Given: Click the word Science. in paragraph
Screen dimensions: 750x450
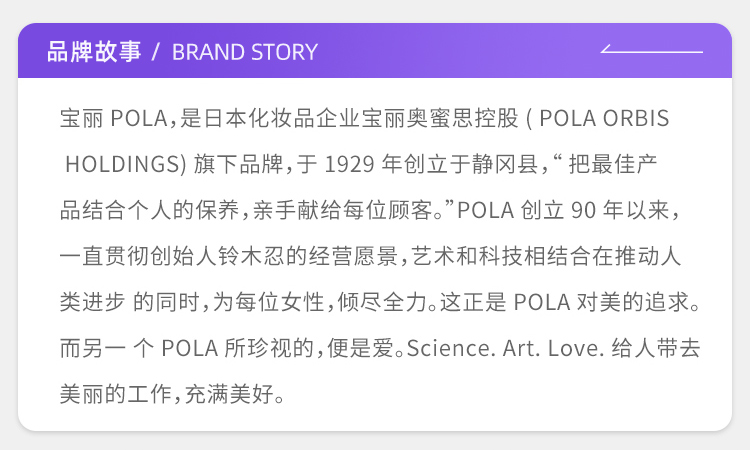Looking at the screenshot, I should tap(451, 348).
